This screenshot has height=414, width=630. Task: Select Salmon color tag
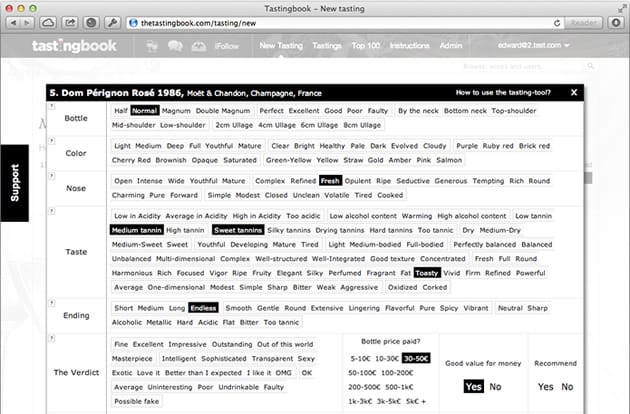(x=449, y=160)
